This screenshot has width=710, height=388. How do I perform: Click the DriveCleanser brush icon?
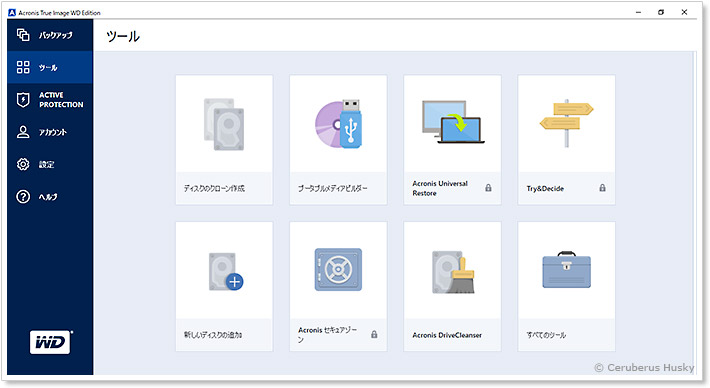[453, 272]
